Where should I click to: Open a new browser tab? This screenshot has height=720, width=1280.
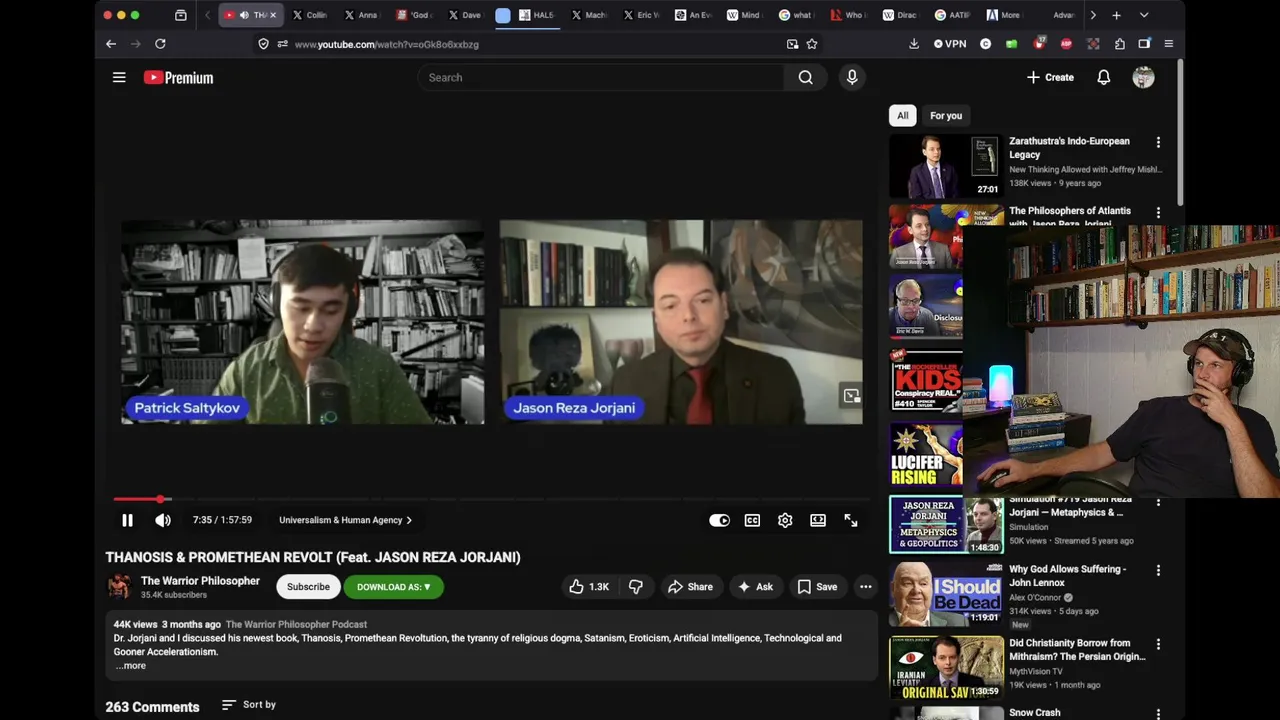point(1116,15)
